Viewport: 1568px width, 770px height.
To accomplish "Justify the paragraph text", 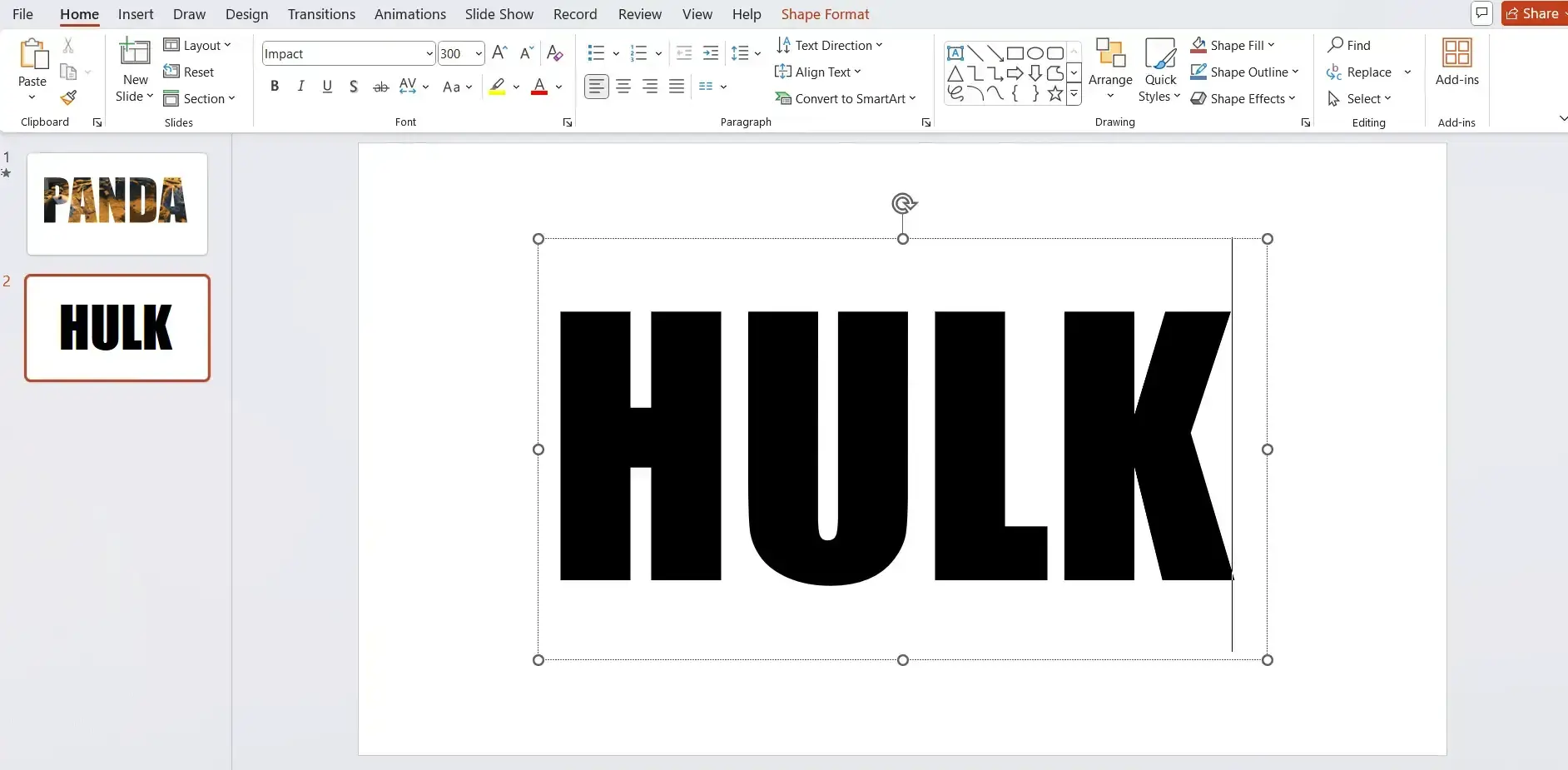I will tap(677, 87).
